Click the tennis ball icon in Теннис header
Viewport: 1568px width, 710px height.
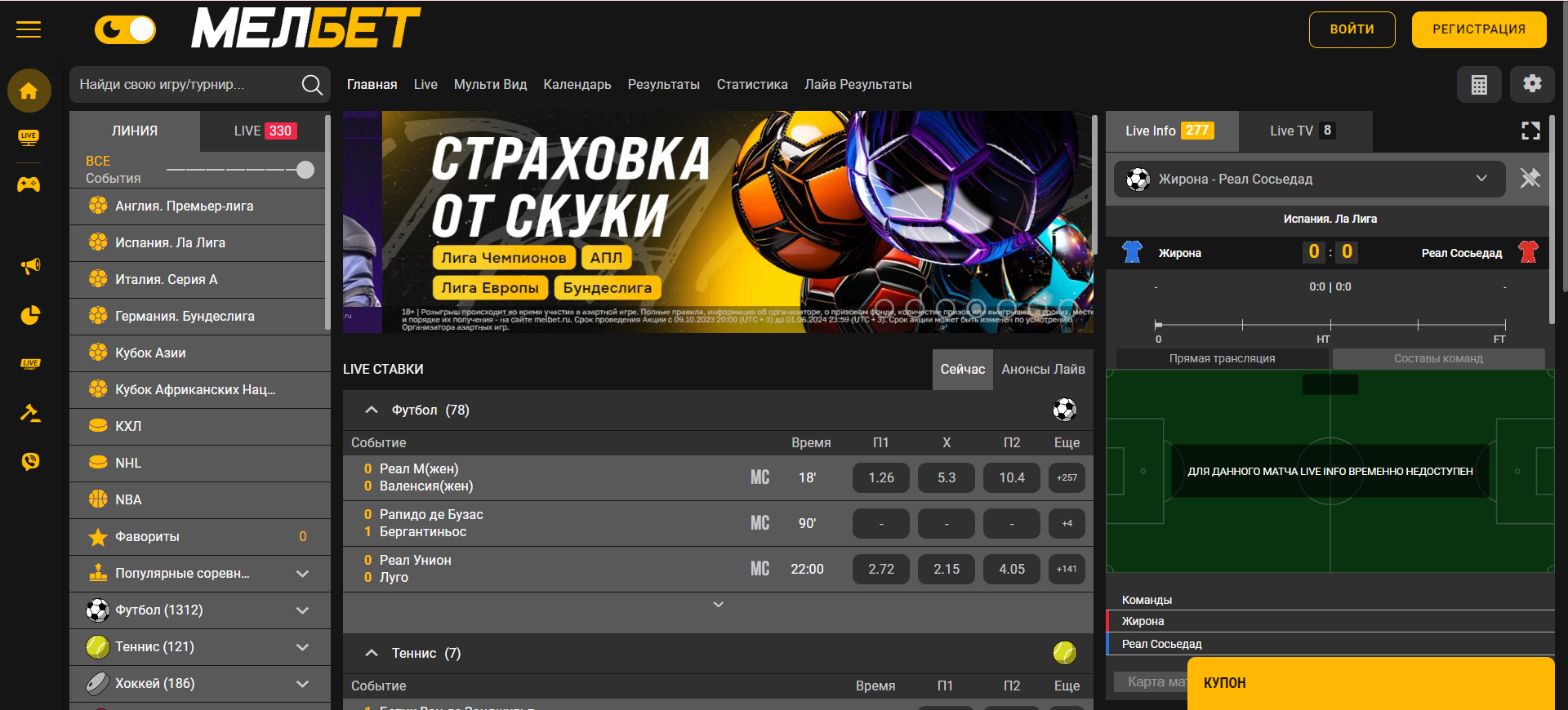tap(1064, 653)
